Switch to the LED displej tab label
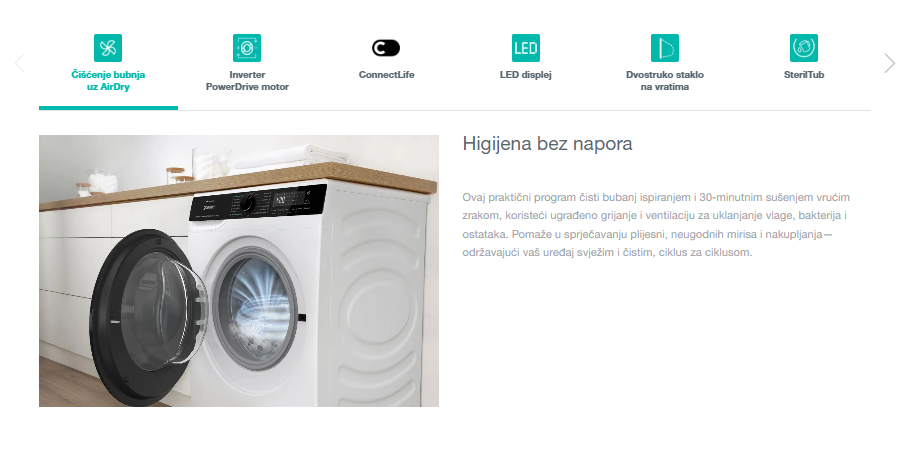This screenshot has height=451, width=922. [526, 75]
